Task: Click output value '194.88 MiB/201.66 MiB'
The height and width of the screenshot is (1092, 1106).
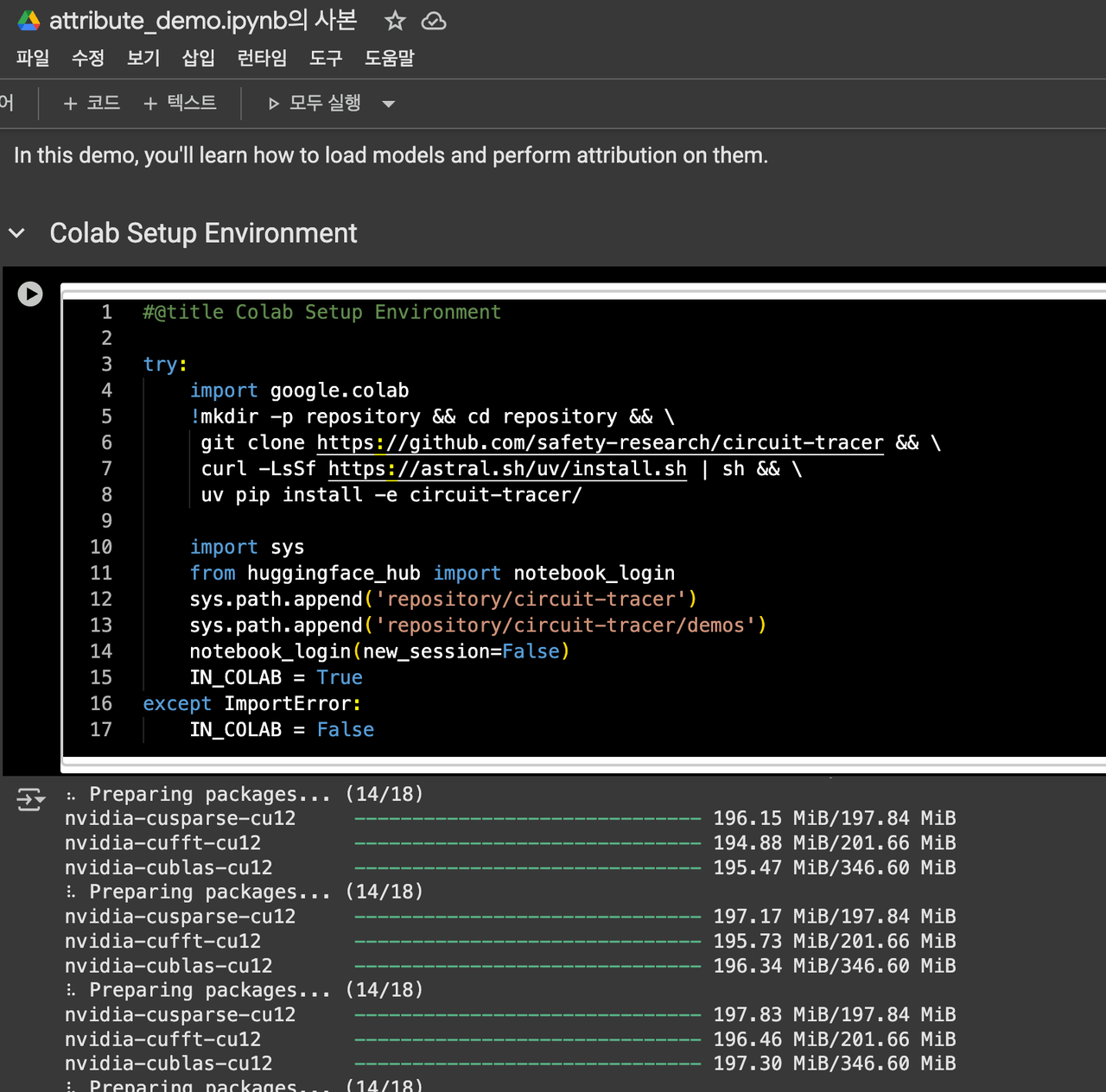Action: [x=834, y=842]
